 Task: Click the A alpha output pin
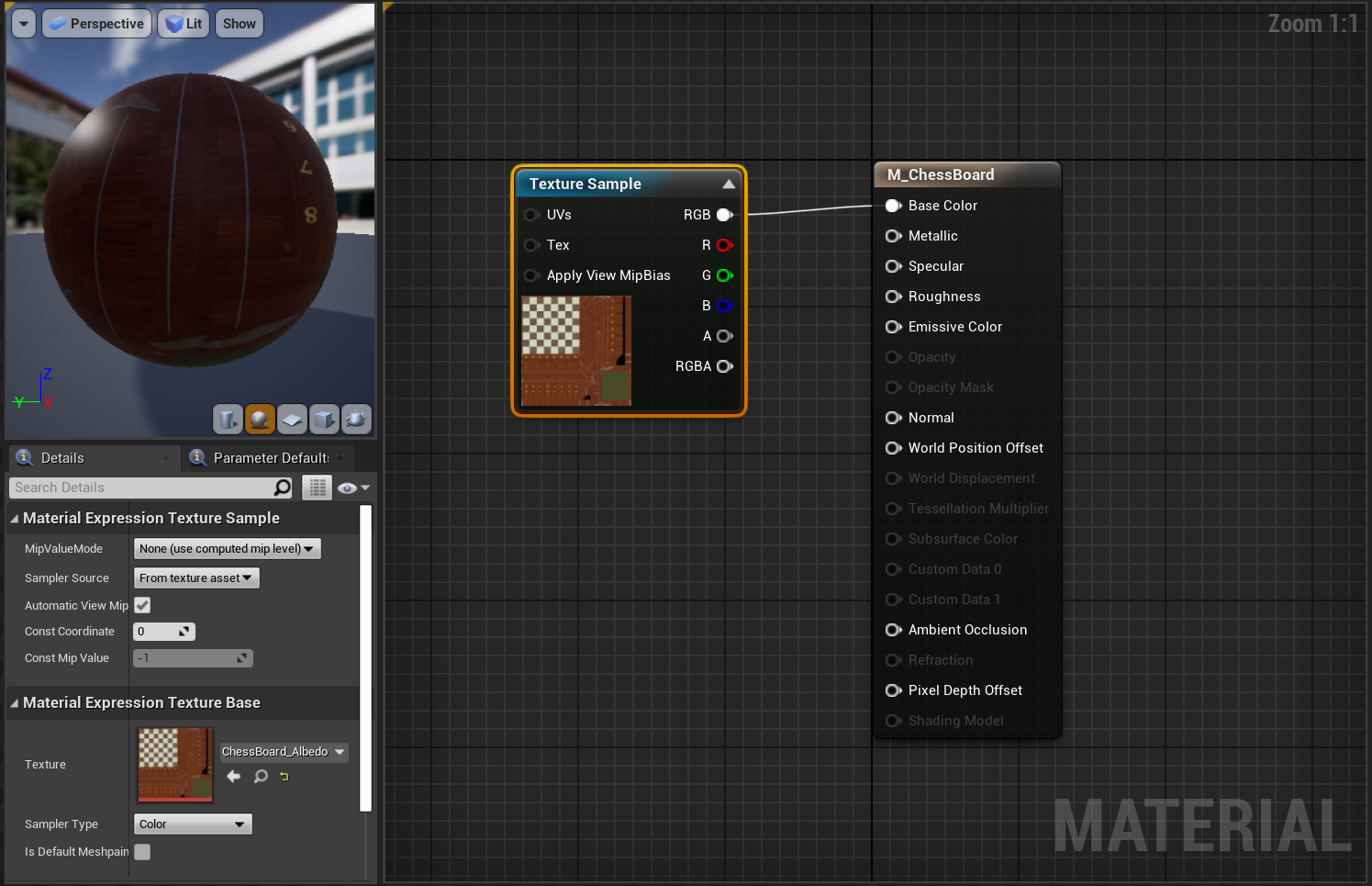[x=724, y=336]
